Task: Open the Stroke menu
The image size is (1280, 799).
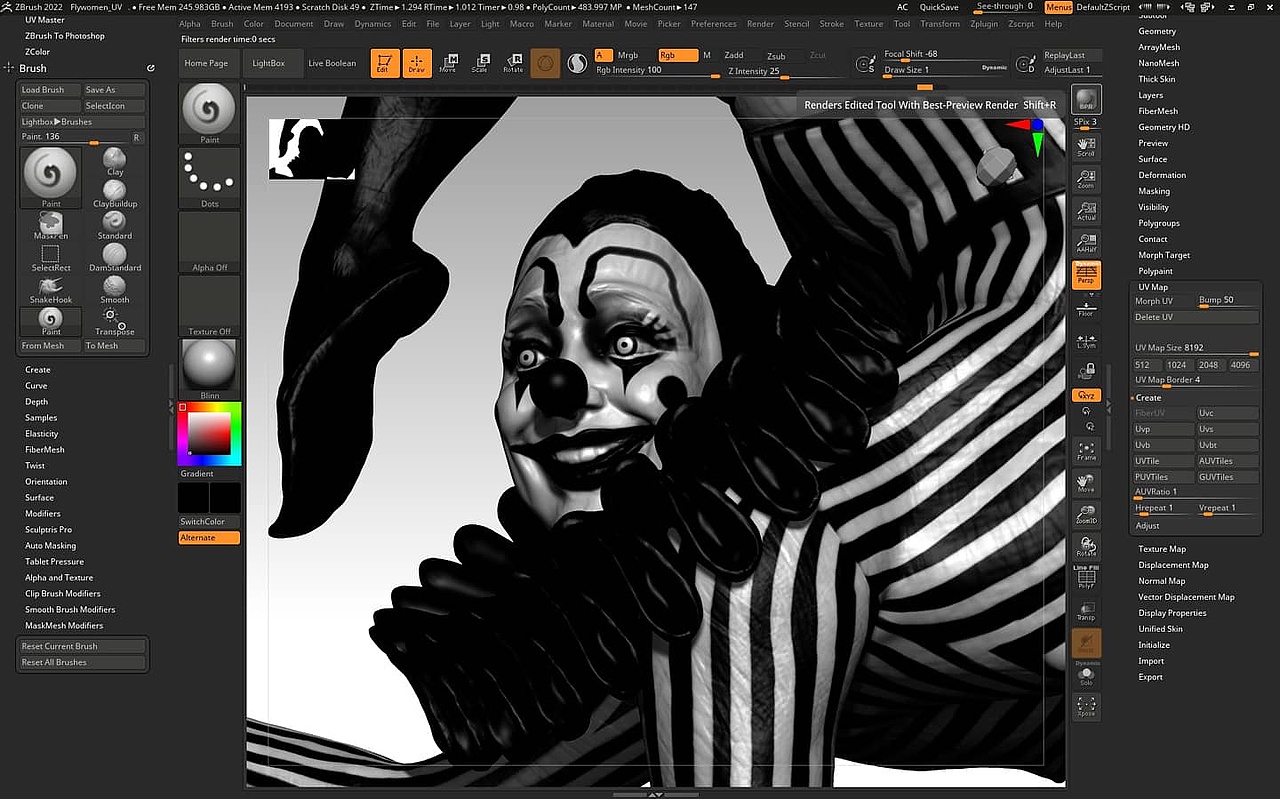Action: (x=831, y=23)
